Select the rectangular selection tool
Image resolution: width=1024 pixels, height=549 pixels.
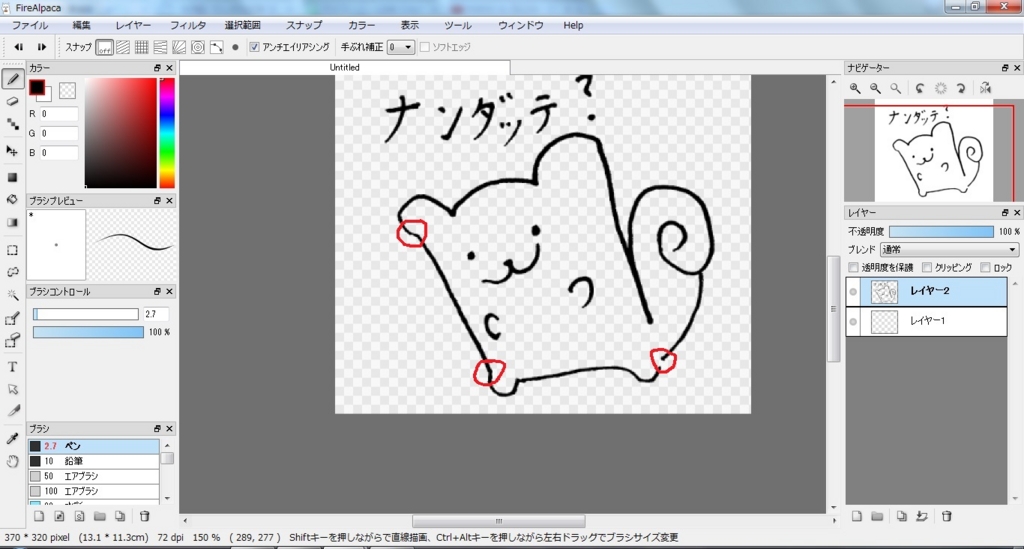point(12,250)
